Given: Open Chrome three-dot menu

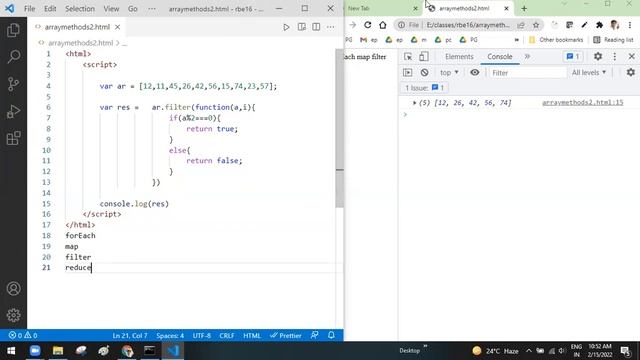Looking at the screenshot, I should pyautogui.click(x=630, y=25).
